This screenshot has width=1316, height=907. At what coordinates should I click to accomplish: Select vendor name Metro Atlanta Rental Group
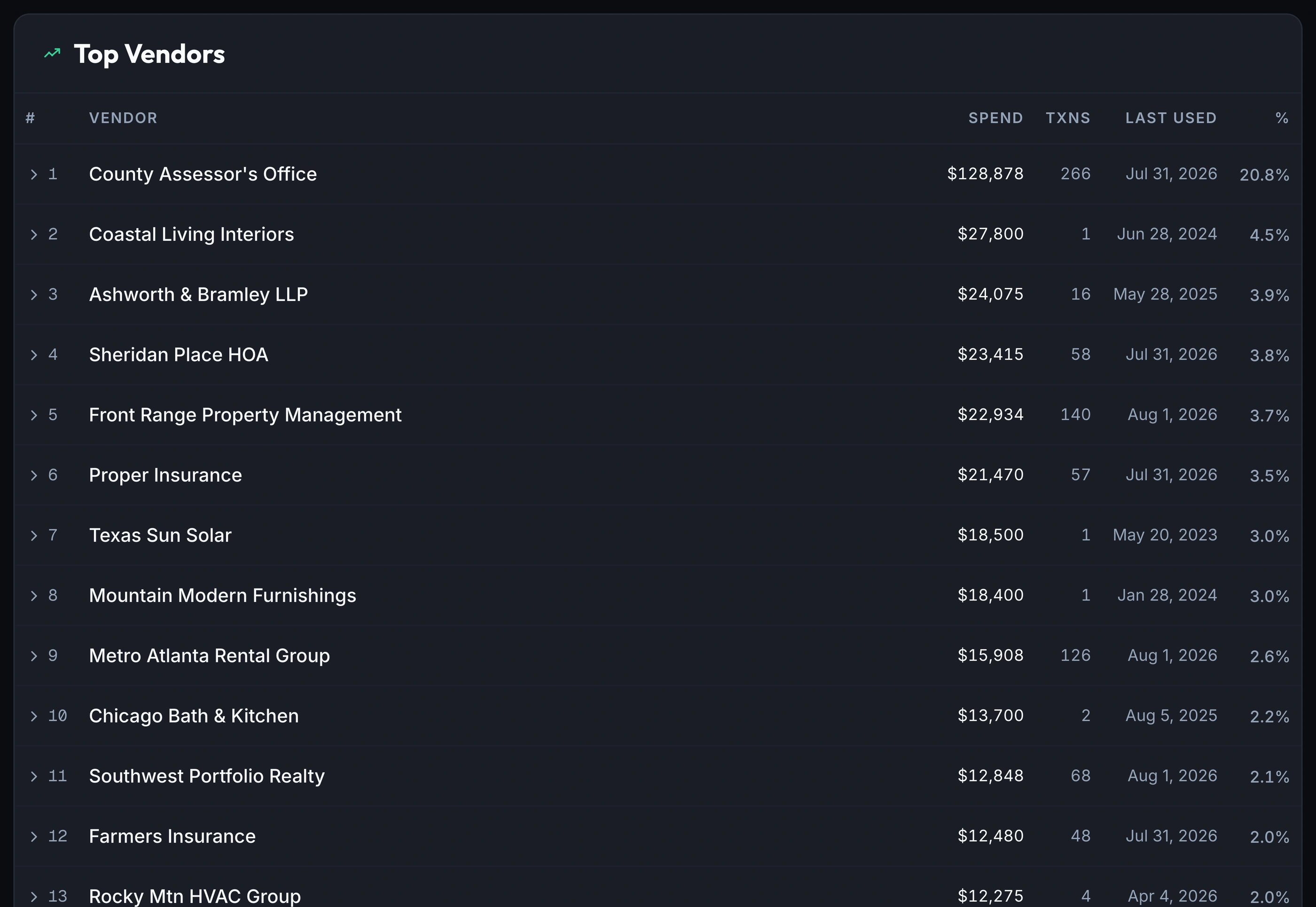click(x=210, y=656)
